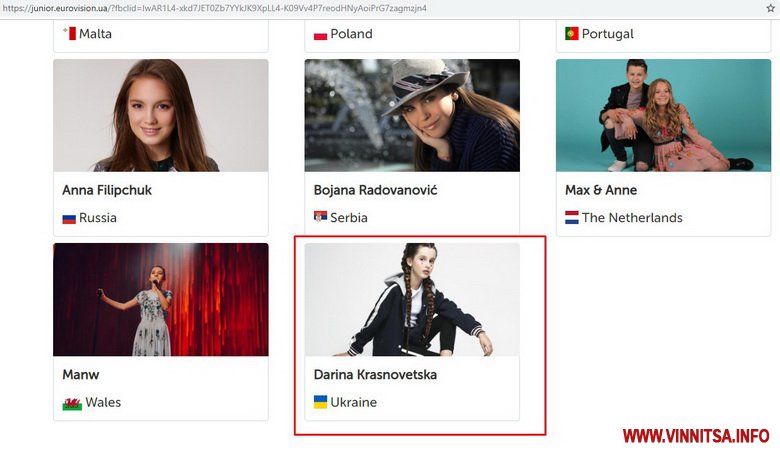Open Manw's stage photo

click(160, 300)
